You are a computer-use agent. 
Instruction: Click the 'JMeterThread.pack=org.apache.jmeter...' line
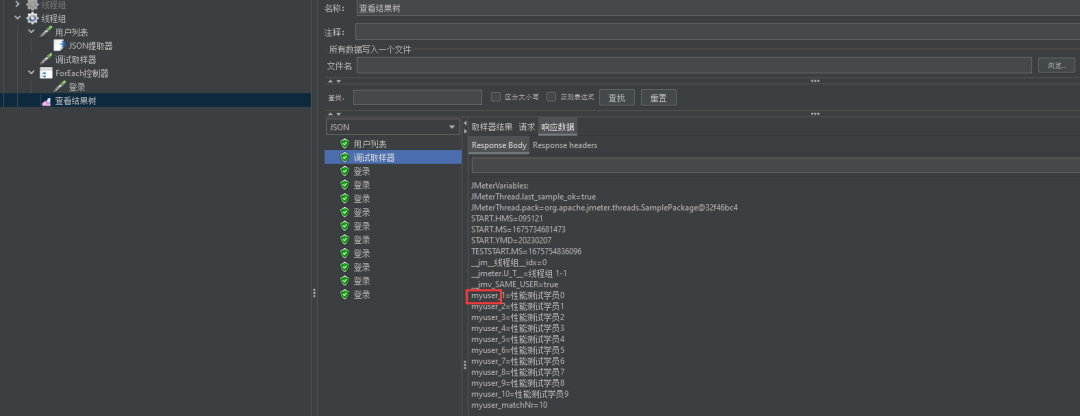[605, 207]
